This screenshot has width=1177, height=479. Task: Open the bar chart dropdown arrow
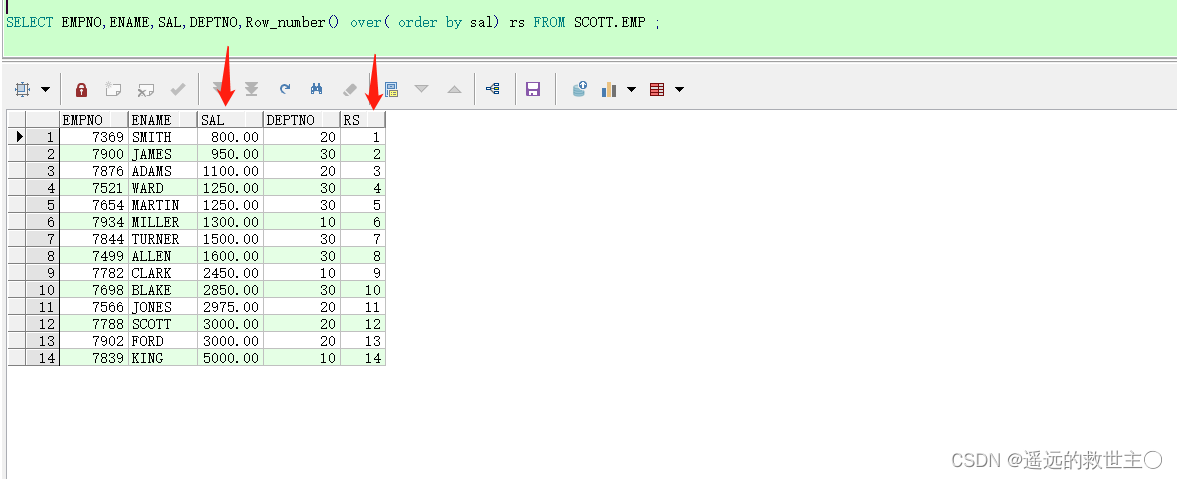pos(631,90)
